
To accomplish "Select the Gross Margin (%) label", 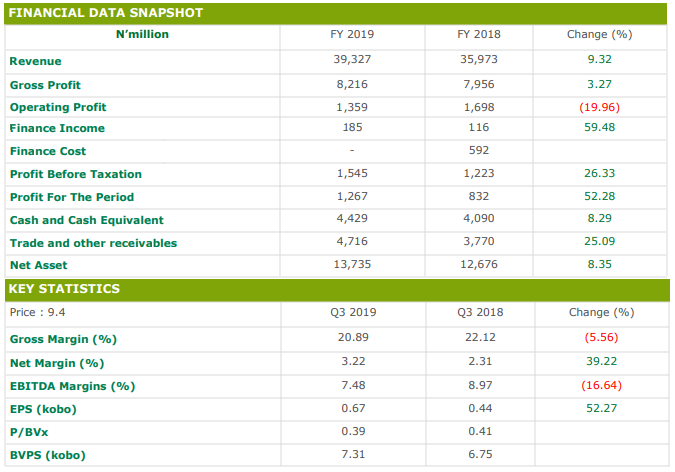I will click(x=63, y=339).
